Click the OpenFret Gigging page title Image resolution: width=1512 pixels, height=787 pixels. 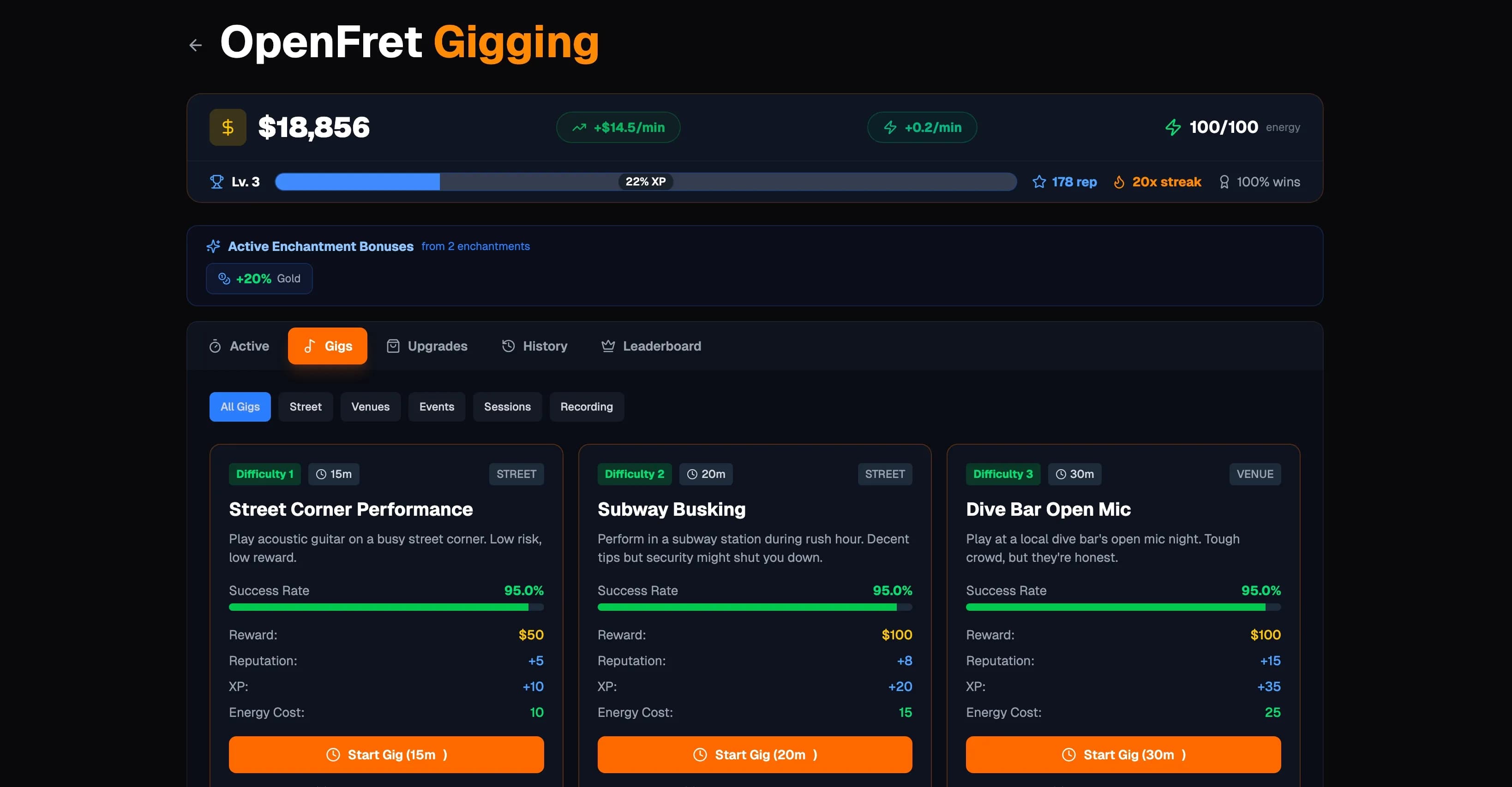click(410, 42)
